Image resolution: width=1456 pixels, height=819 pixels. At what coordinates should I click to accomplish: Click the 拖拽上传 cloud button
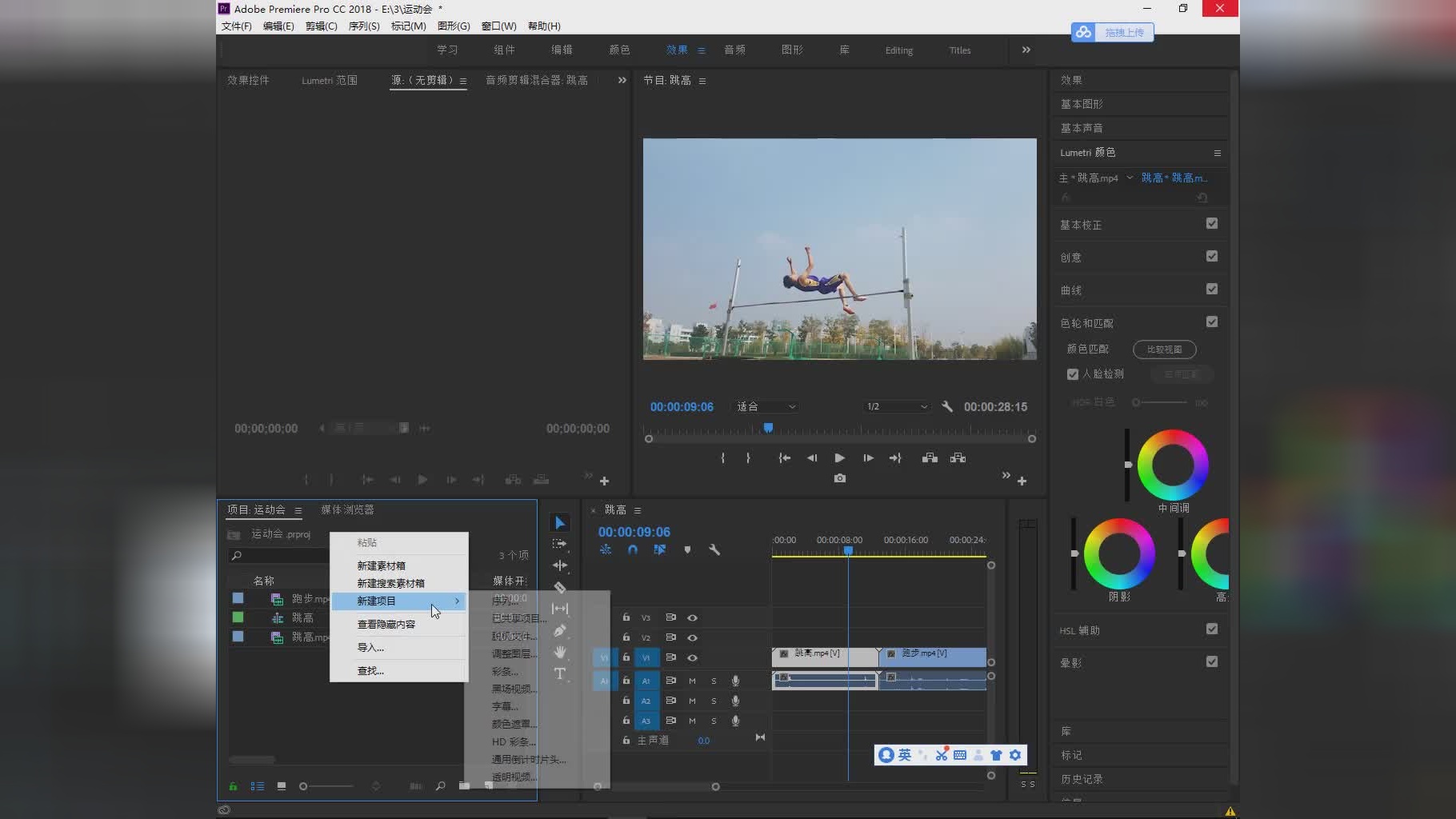point(1113,32)
